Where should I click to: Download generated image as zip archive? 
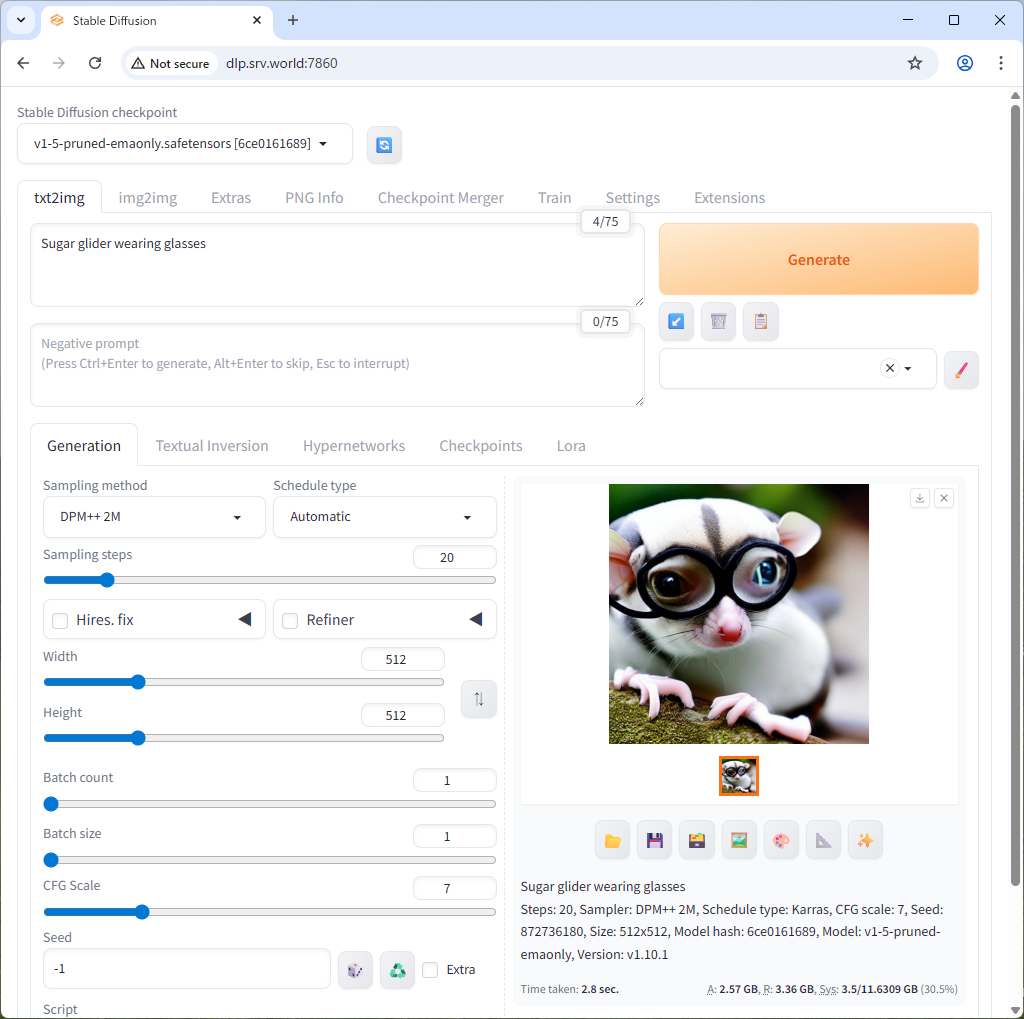click(697, 840)
